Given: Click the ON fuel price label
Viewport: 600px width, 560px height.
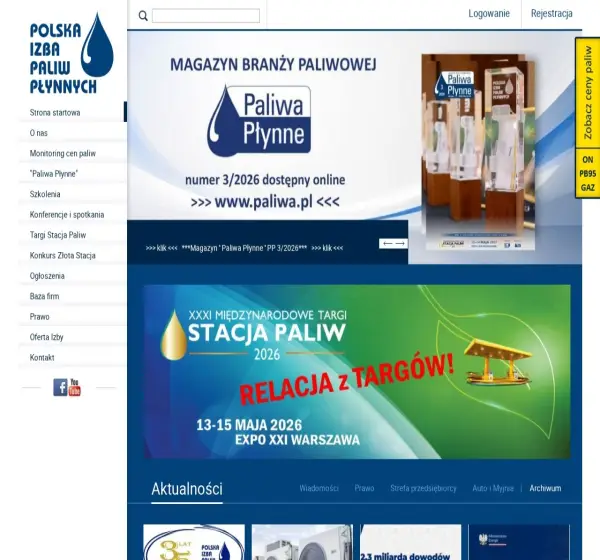Looking at the screenshot, I should pyautogui.click(x=588, y=160).
